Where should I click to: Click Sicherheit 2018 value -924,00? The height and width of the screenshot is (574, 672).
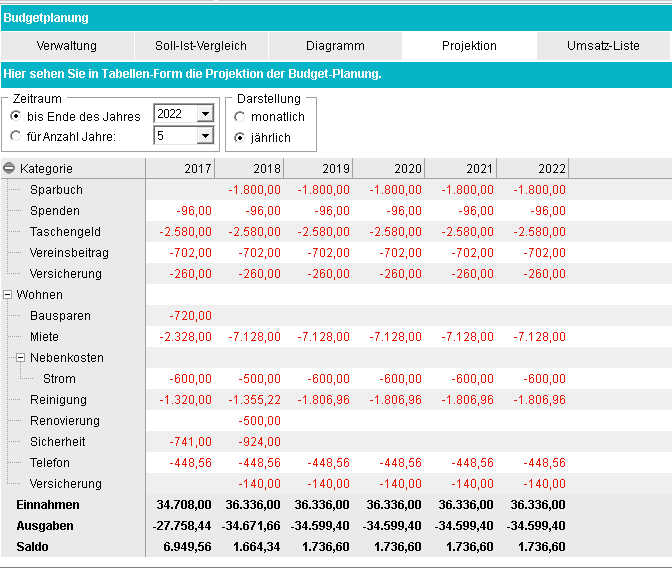tap(259, 442)
